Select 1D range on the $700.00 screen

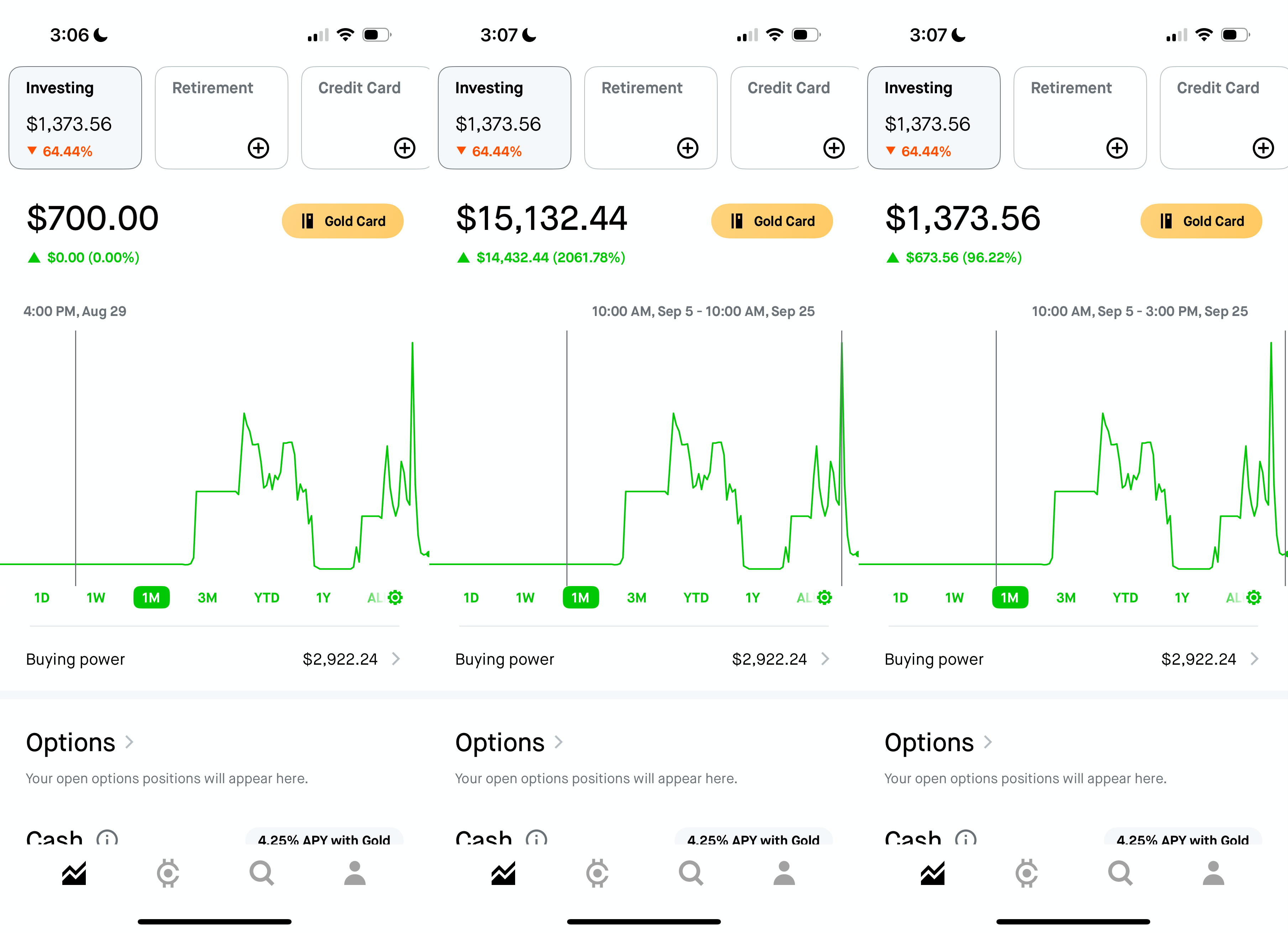(x=41, y=597)
